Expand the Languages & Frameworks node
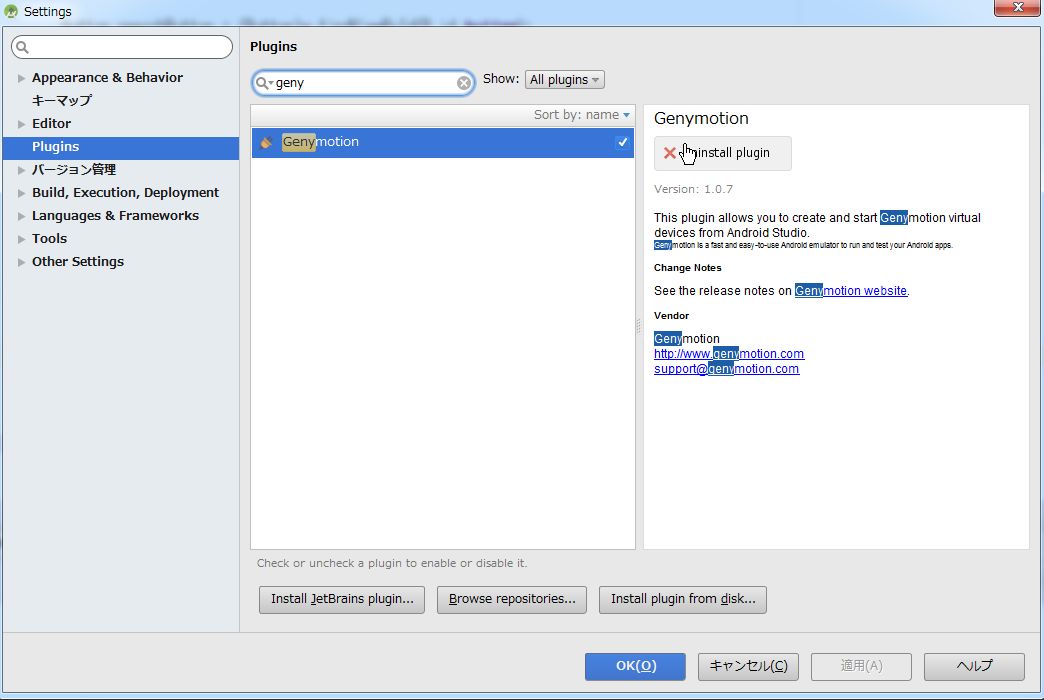 point(22,216)
